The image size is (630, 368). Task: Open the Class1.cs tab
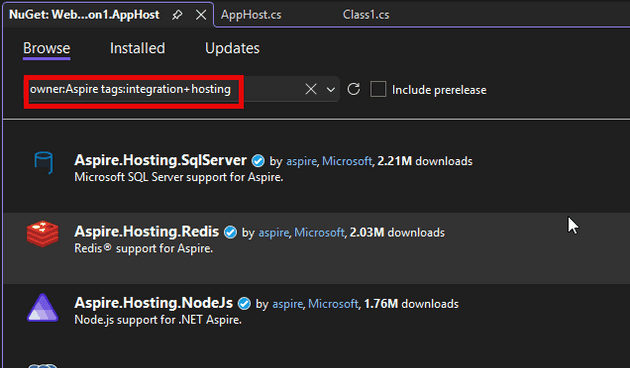(366, 15)
